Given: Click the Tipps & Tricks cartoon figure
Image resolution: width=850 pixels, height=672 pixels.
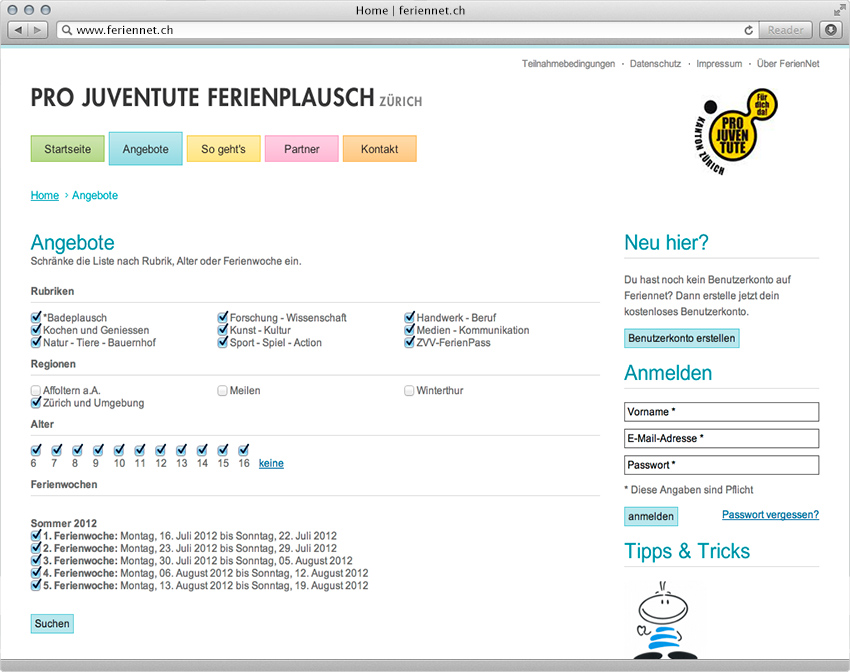Looking at the screenshot, I should coord(664,621).
